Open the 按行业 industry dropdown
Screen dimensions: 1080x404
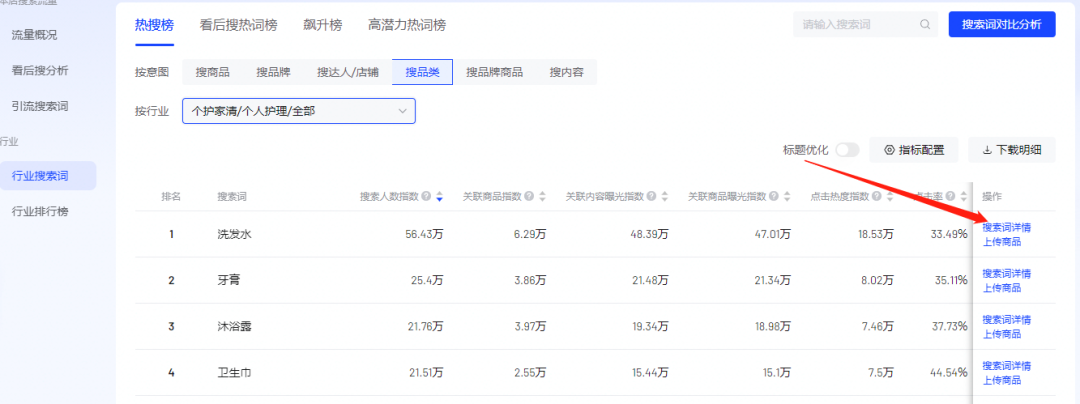[x=298, y=111]
